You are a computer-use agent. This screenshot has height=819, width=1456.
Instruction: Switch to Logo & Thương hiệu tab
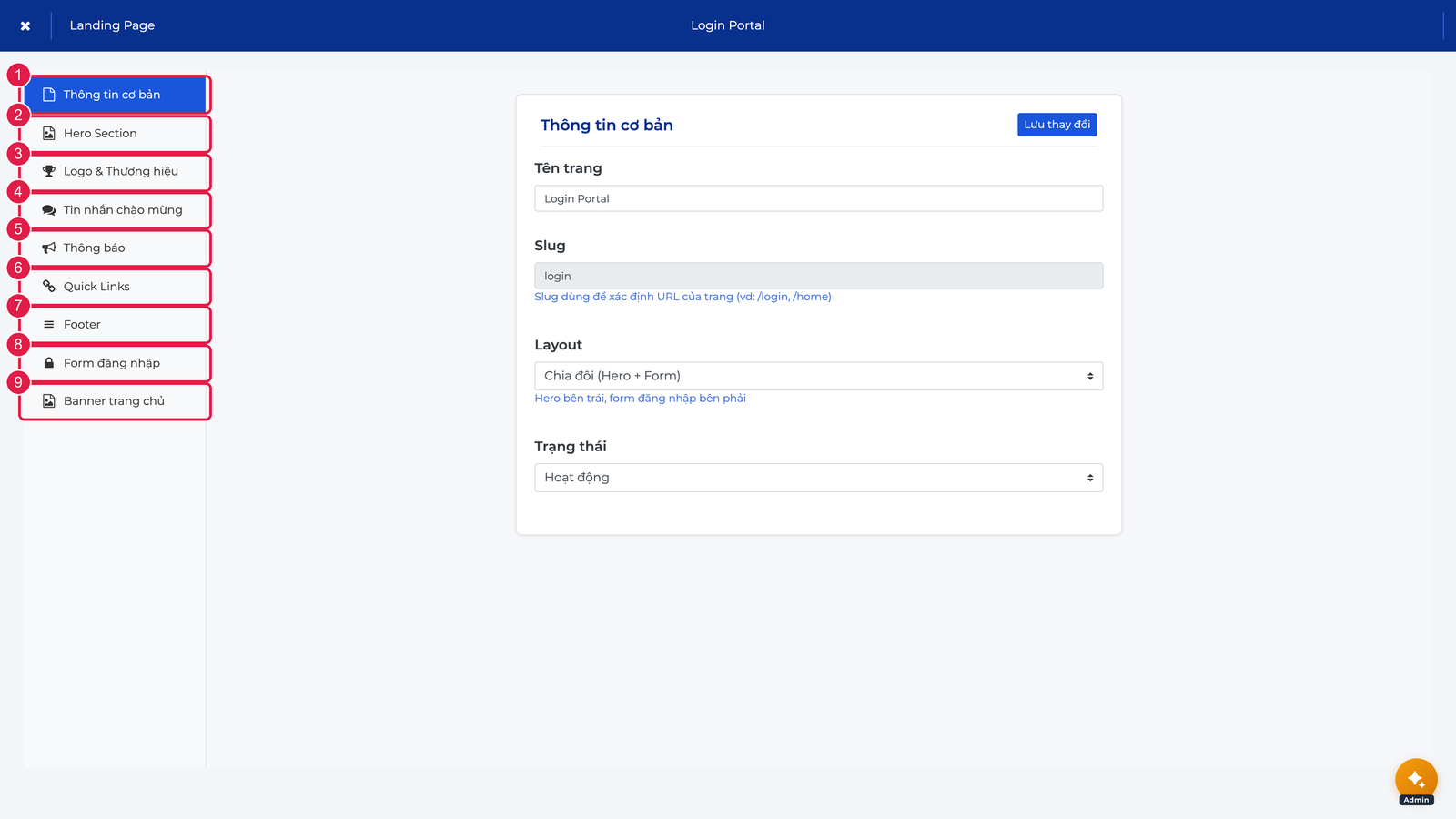click(115, 171)
